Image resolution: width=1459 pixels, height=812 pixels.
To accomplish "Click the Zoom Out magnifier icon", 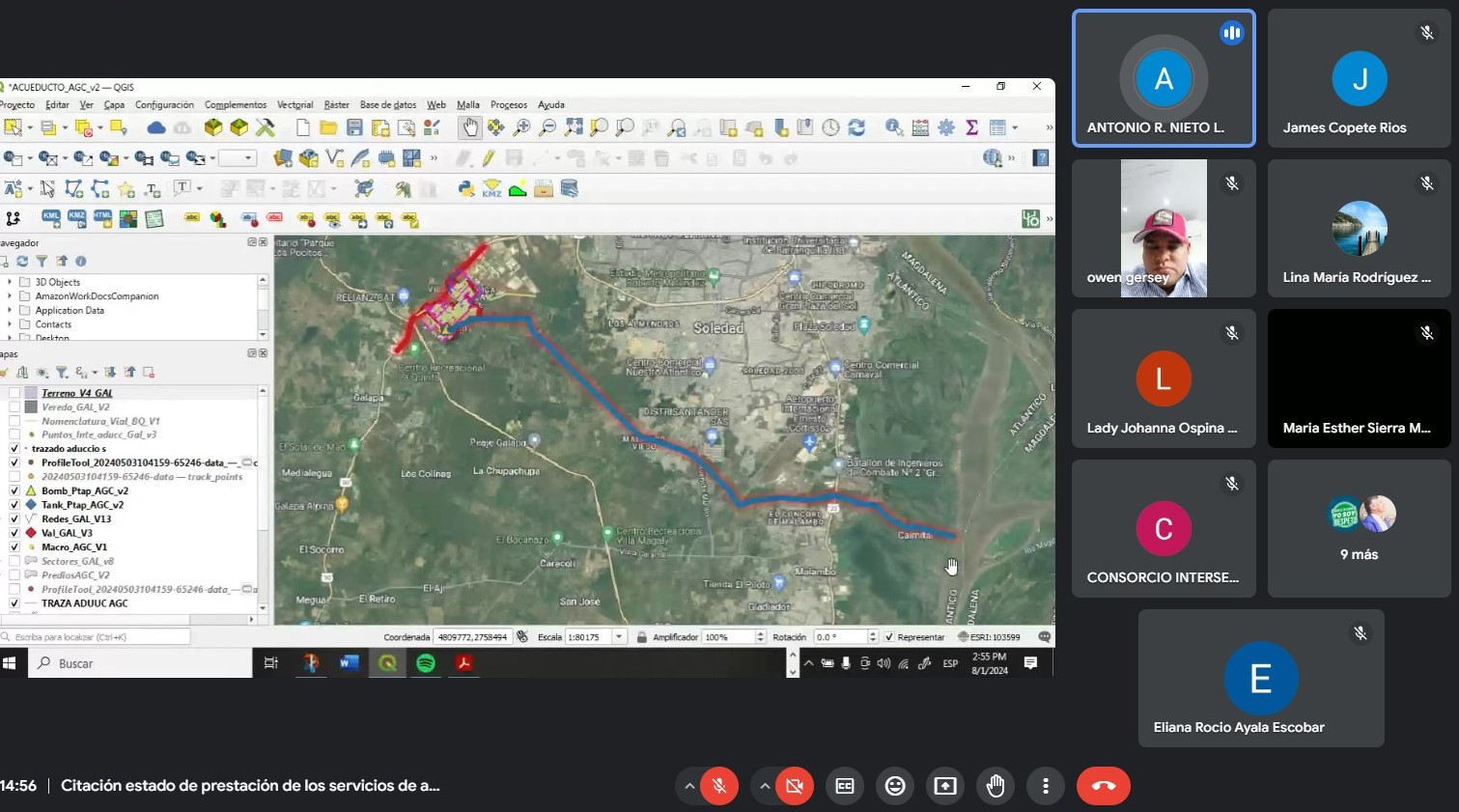I will click(547, 127).
